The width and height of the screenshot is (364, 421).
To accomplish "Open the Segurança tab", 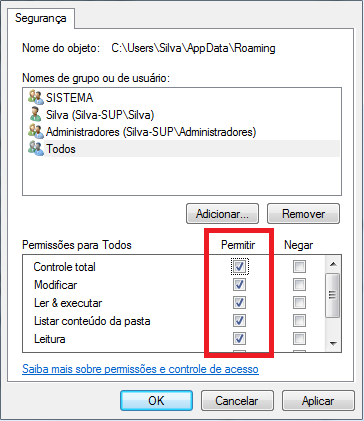I will (x=41, y=18).
